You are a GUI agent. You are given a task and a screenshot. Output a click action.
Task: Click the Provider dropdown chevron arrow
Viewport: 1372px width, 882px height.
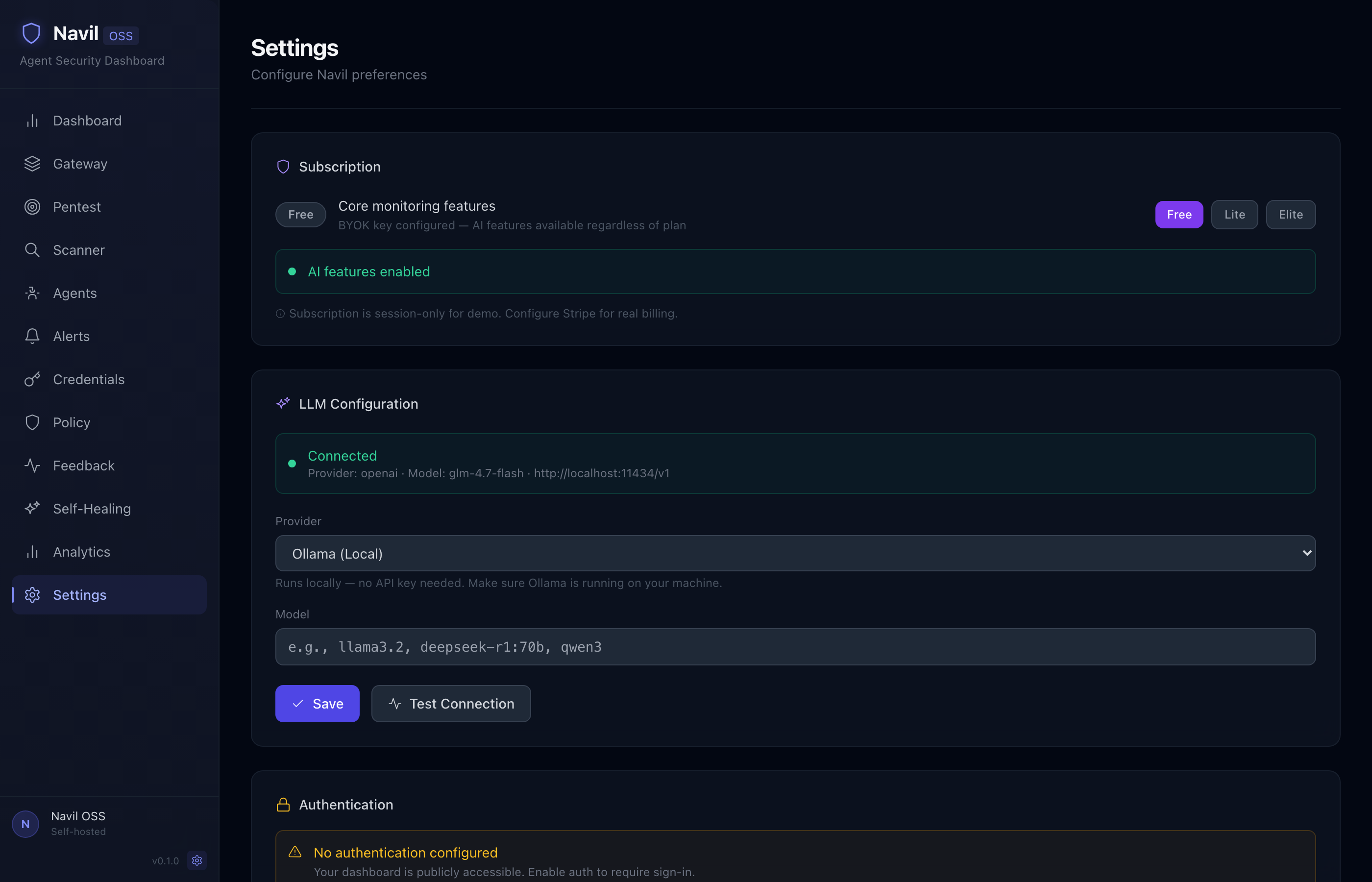[x=1306, y=553]
